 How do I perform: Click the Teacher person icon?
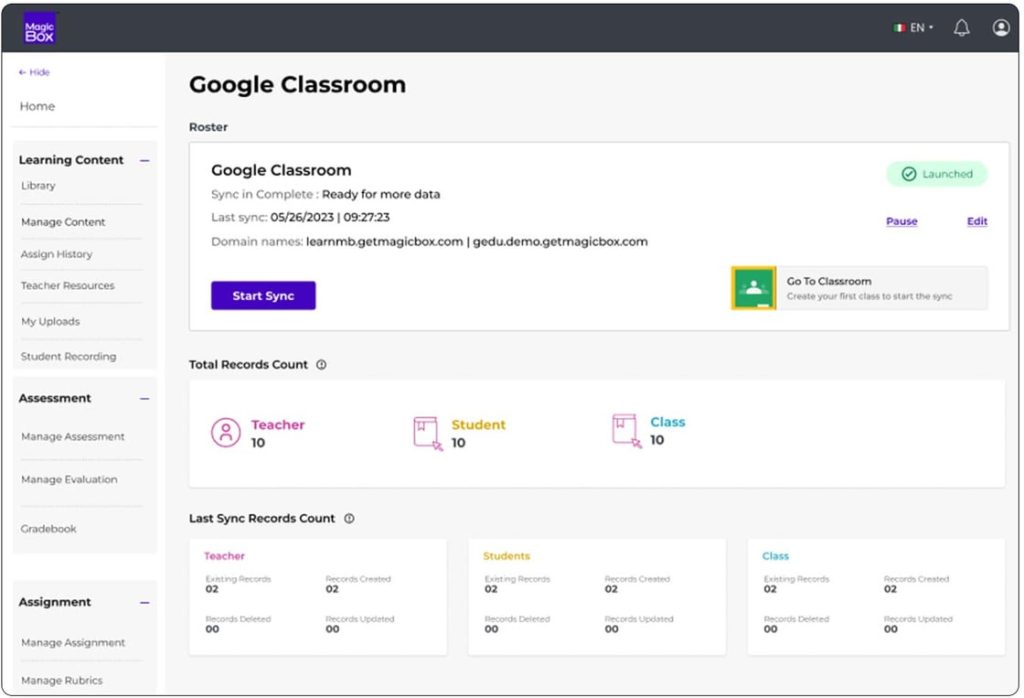pos(226,432)
